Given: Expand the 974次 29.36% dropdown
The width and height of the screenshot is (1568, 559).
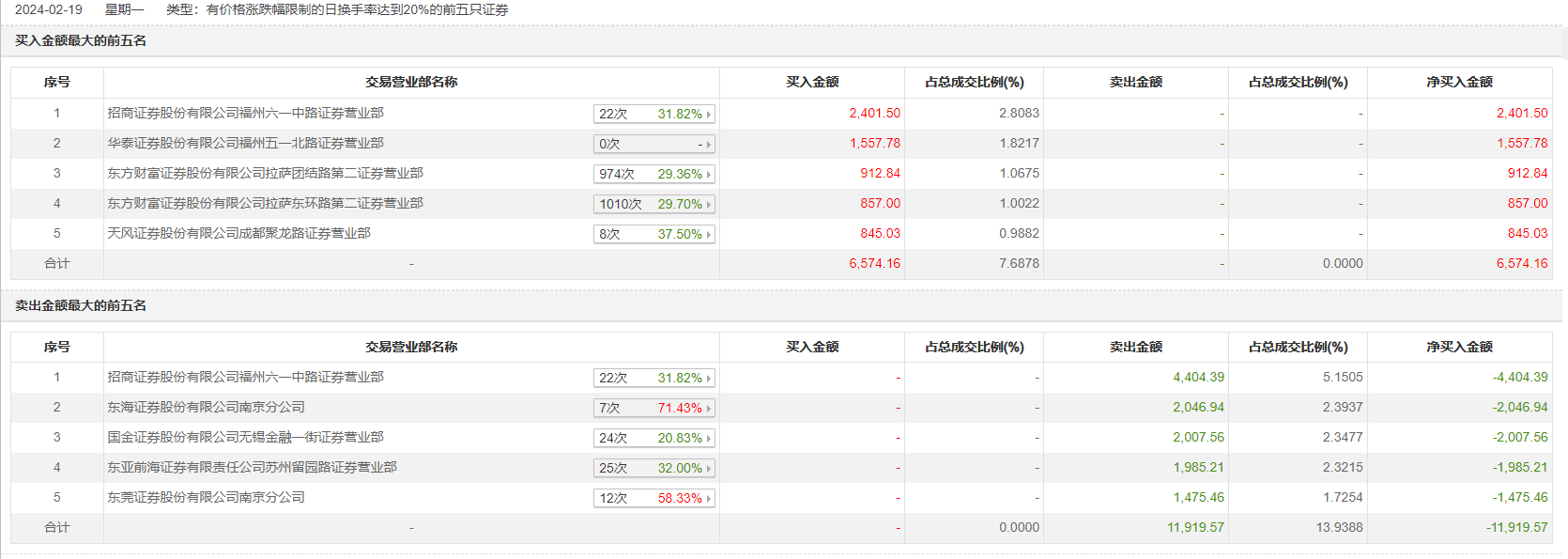Looking at the screenshot, I should click(654, 174).
